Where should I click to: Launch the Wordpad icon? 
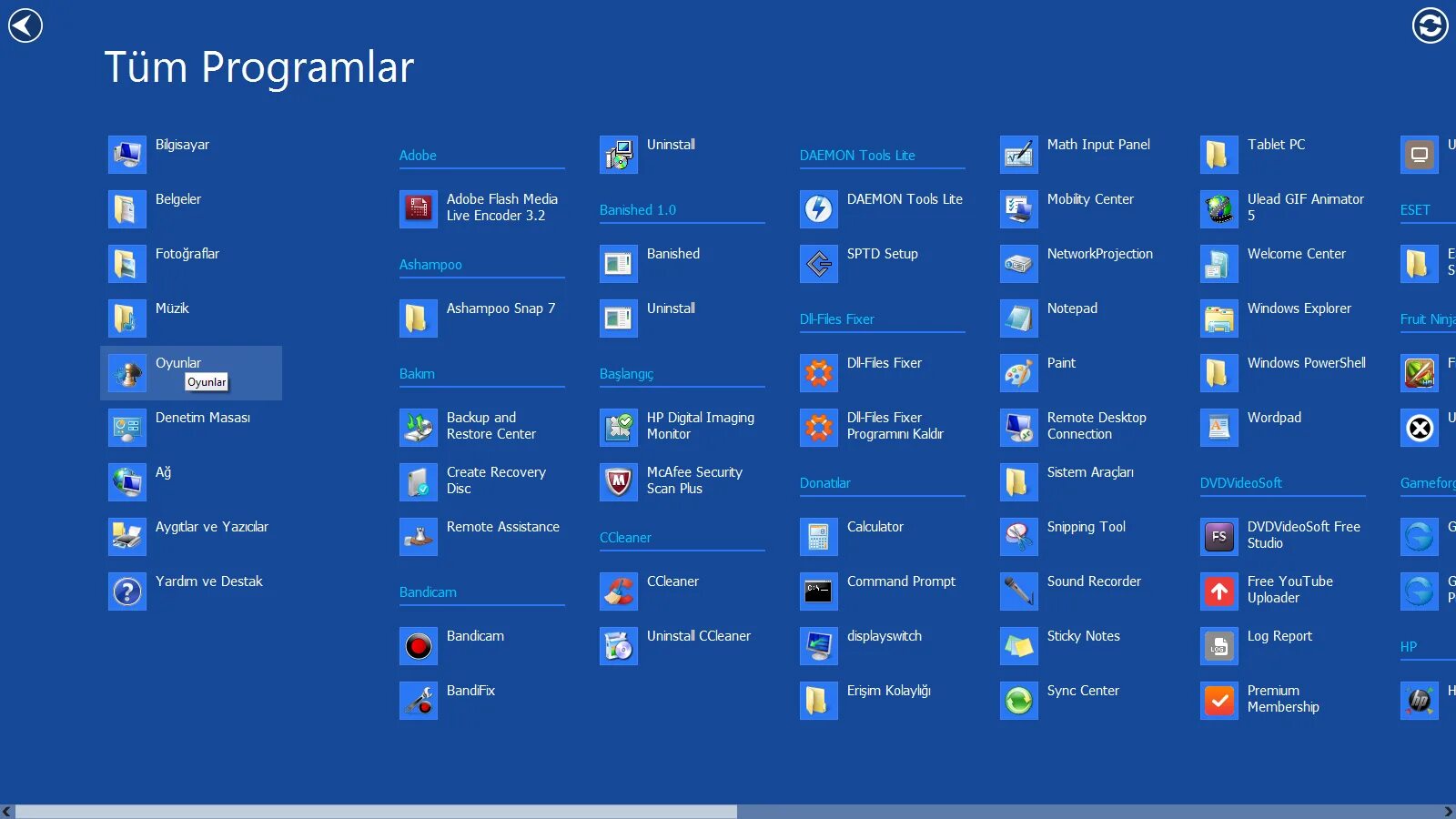[1219, 428]
